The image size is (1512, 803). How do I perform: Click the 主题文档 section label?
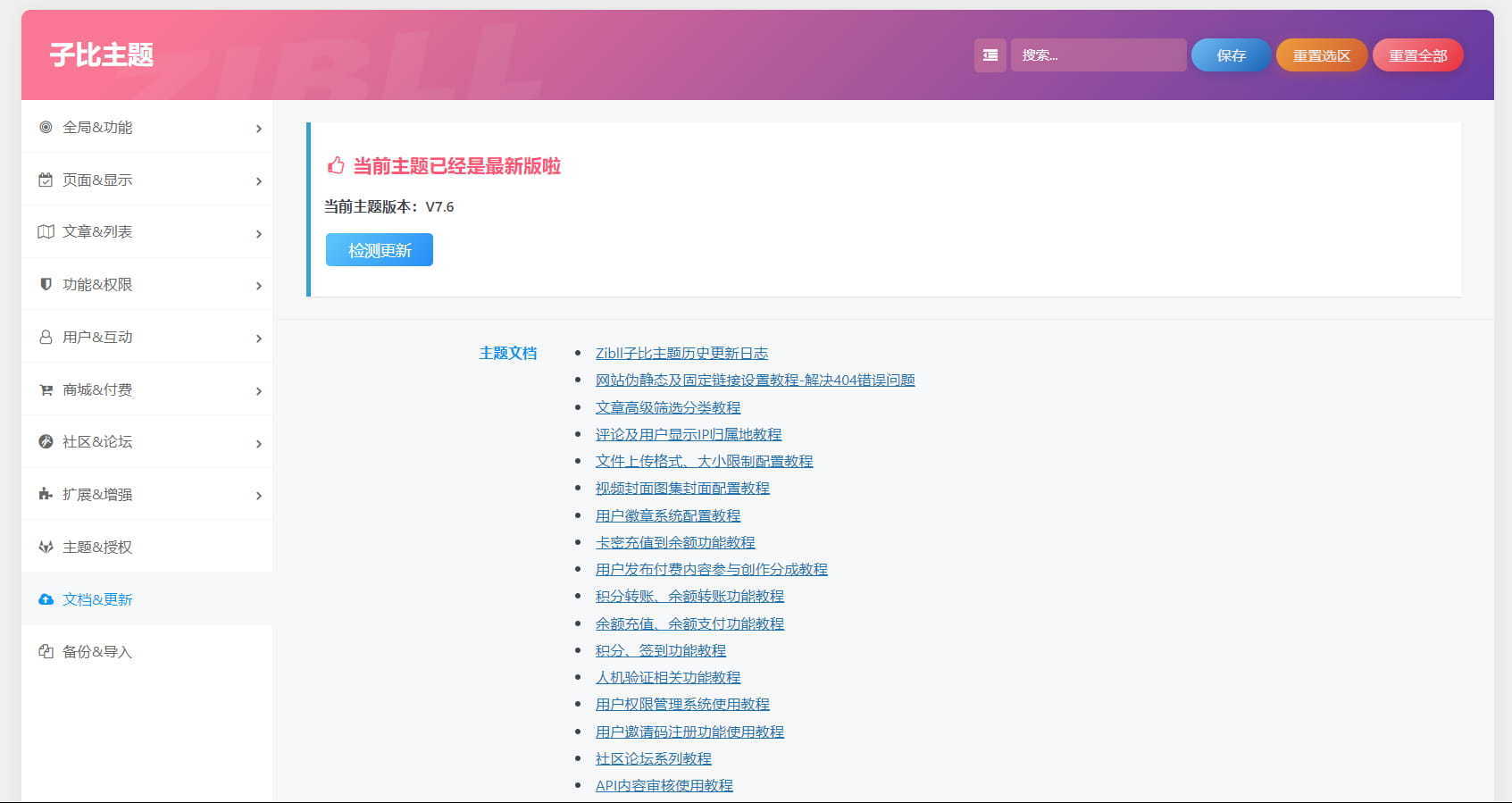pos(508,353)
